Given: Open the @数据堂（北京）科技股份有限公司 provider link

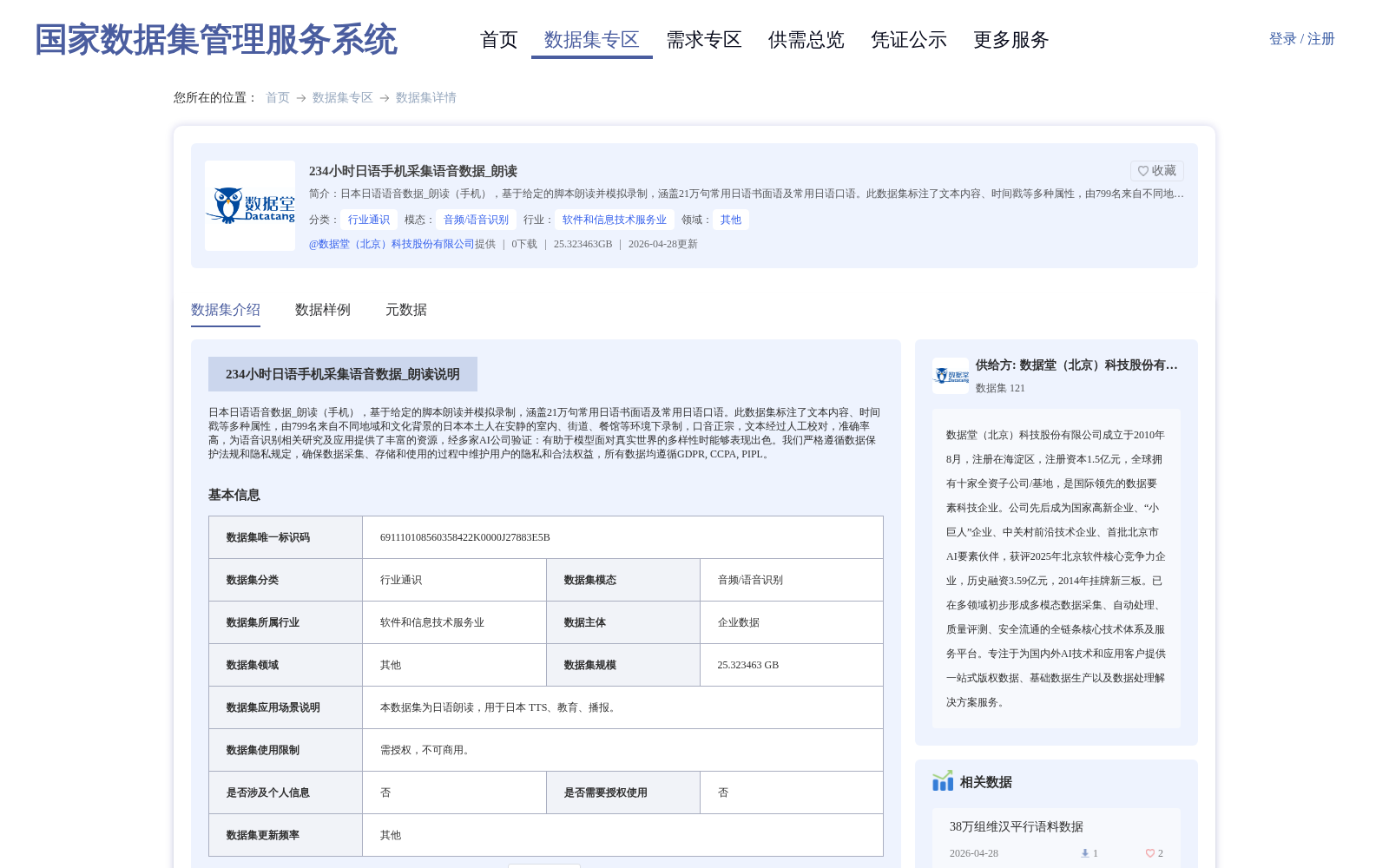Looking at the screenshot, I should click(x=392, y=244).
